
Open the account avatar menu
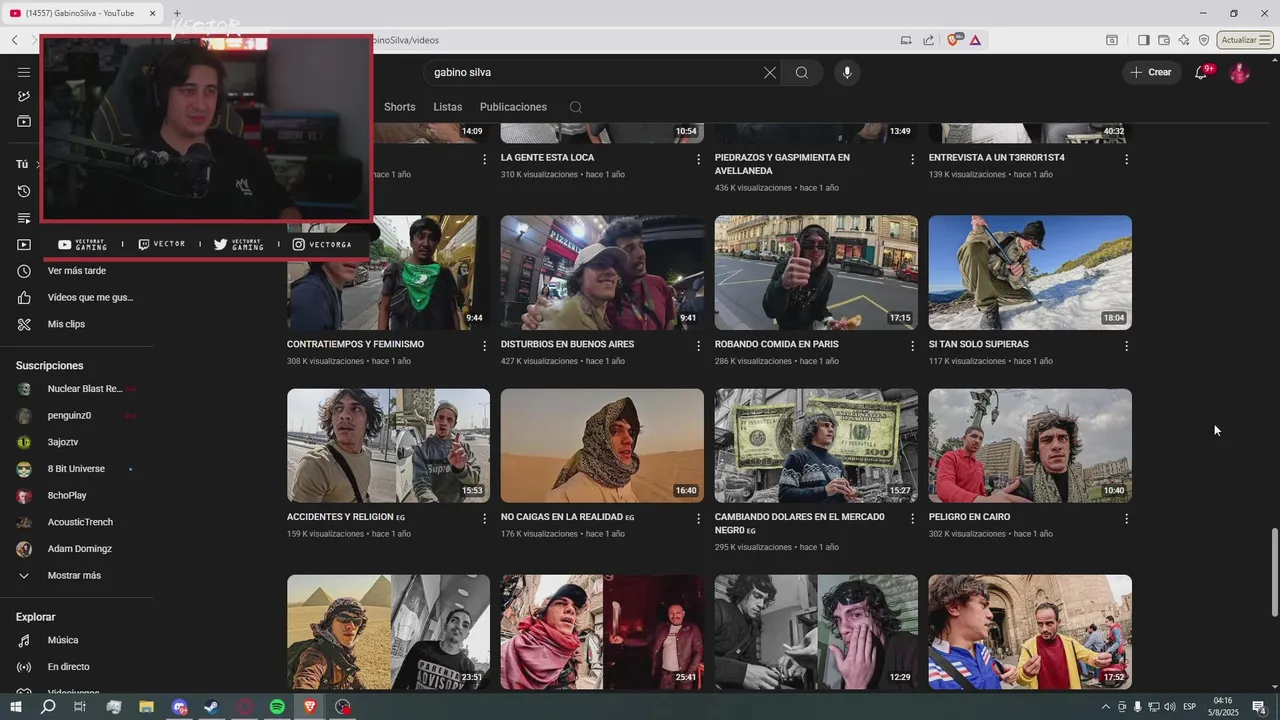1239,72
